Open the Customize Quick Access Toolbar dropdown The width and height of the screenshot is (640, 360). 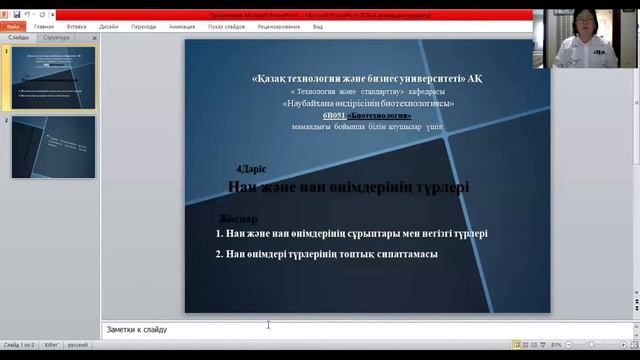pyautogui.click(x=52, y=15)
